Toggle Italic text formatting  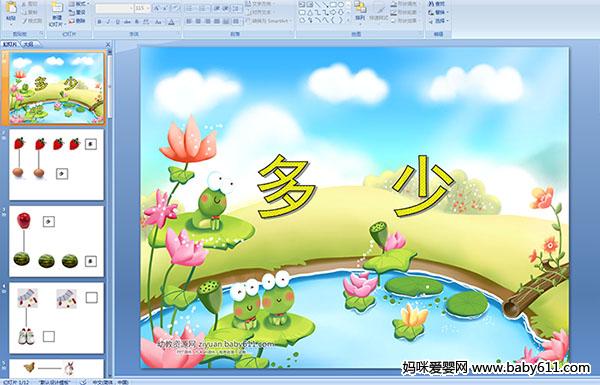108,22
